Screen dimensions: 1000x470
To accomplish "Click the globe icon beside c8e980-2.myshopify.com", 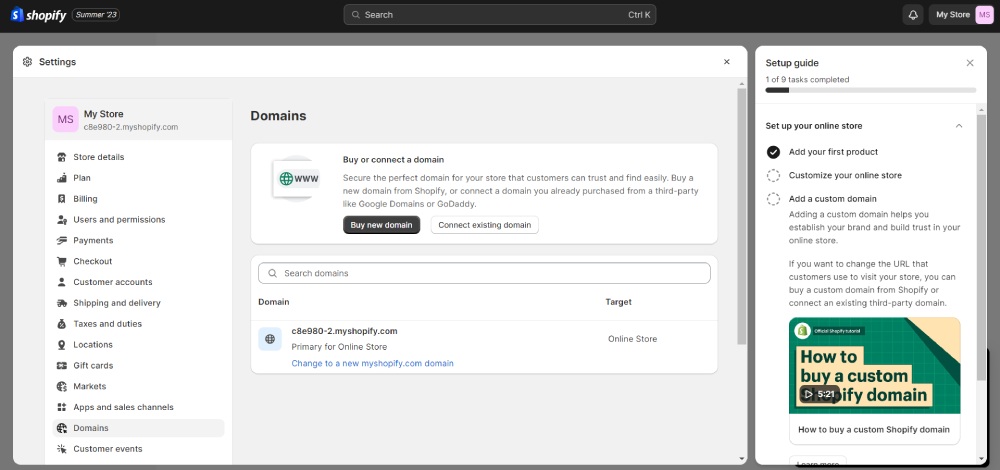I will click(x=270, y=339).
